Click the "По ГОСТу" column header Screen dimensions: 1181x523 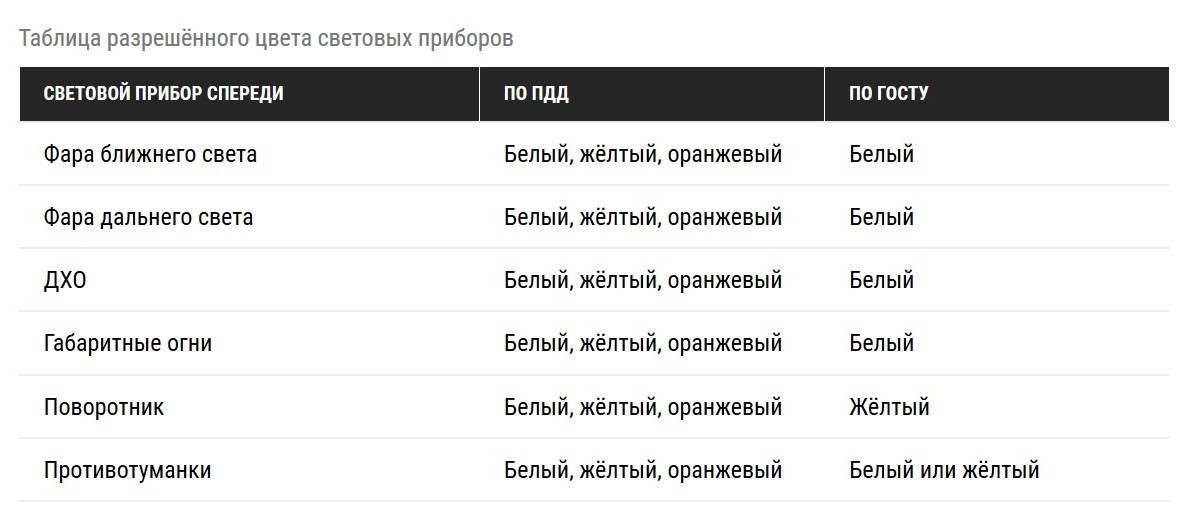889,94
